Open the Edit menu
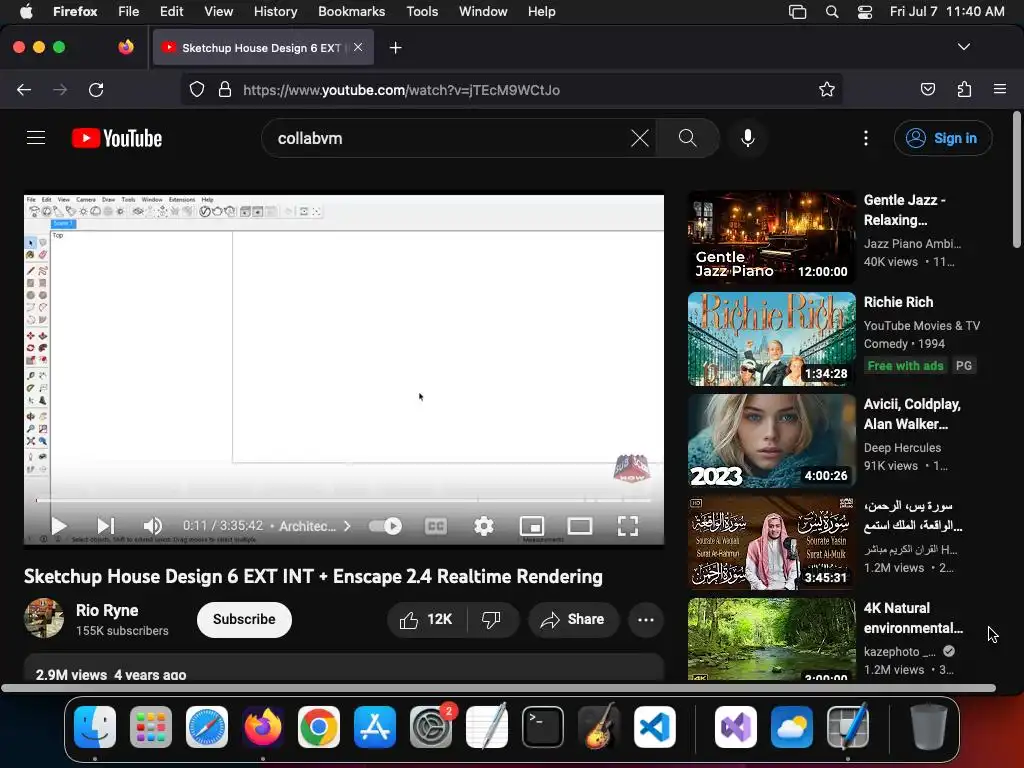This screenshot has width=1024, height=768. pyautogui.click(x=172, y=11)
